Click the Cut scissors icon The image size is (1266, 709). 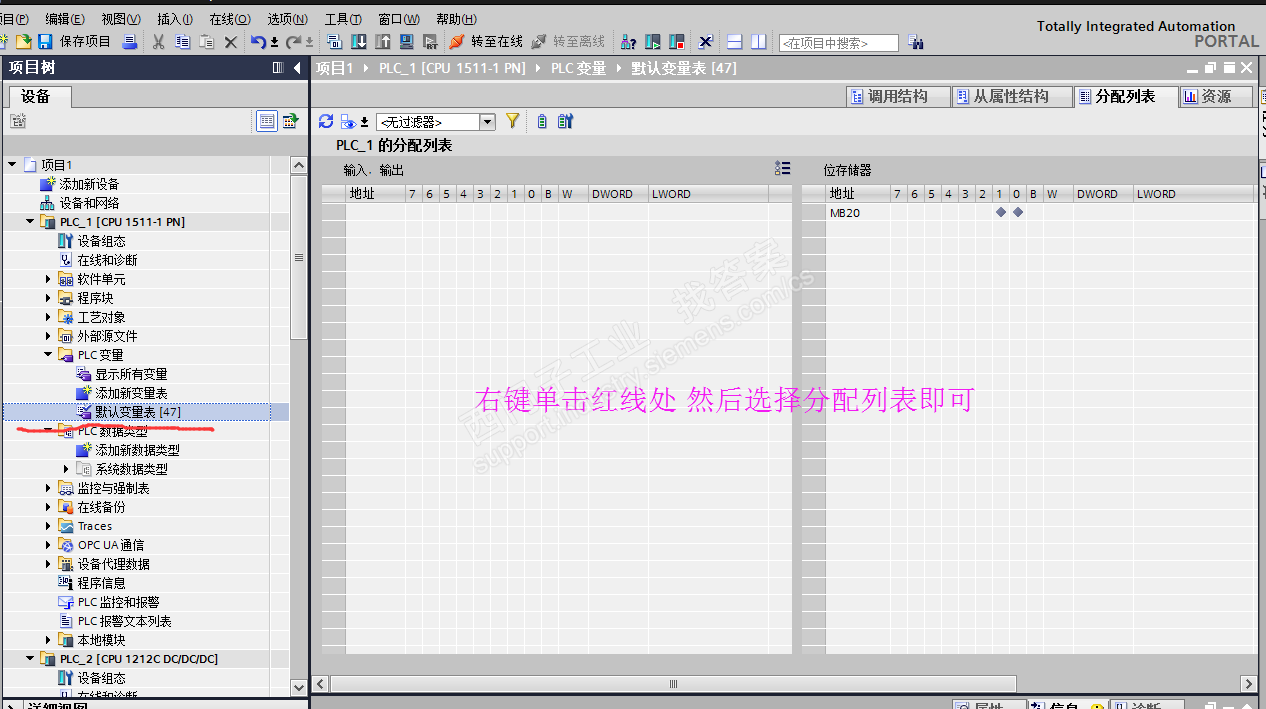(x=158, y=42)
